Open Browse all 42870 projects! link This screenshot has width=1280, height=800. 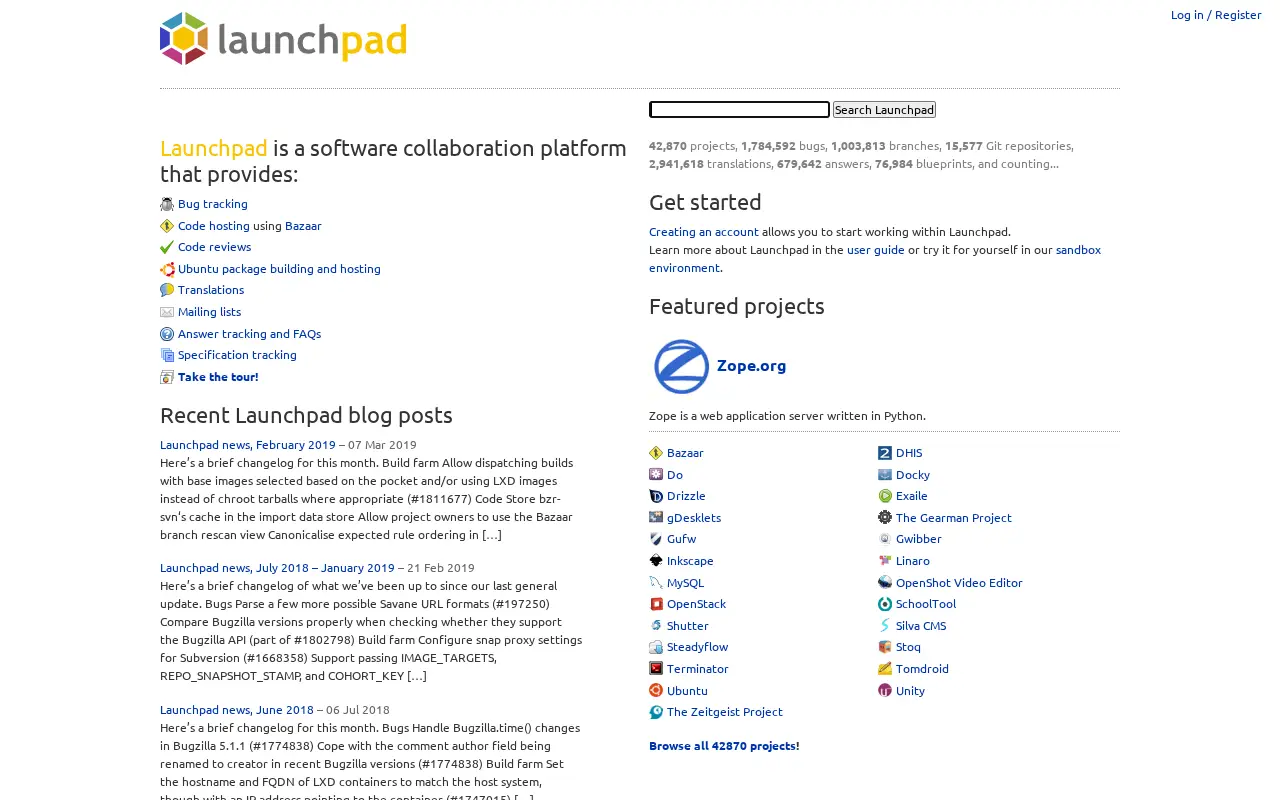pos(724,746)
